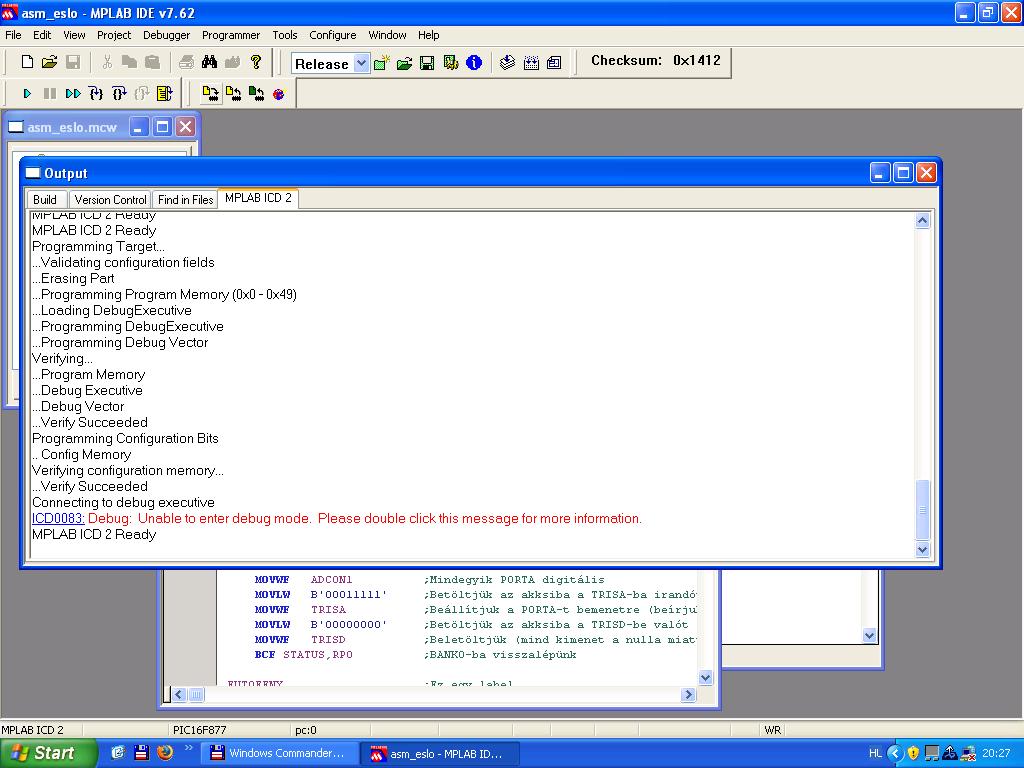Image resolution: width=1024 pixels, height=768 pixels.
Task: Click the 'Connecting to debug executive' line
Action: (123, 503)
